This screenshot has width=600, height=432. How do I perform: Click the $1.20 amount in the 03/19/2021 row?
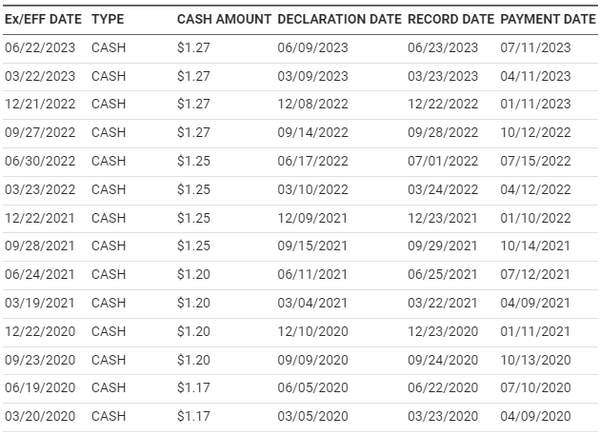tap(191, 303)
